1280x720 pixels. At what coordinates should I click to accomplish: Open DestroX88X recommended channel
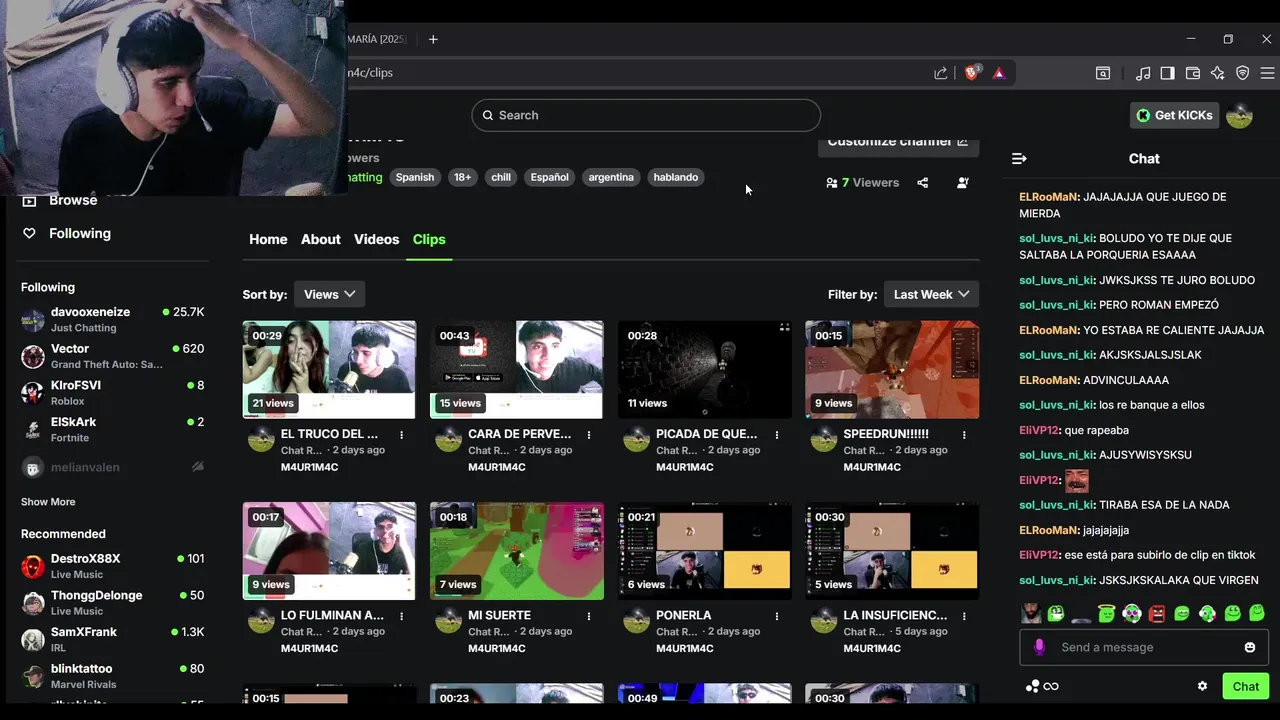click(x=112, y=566)
